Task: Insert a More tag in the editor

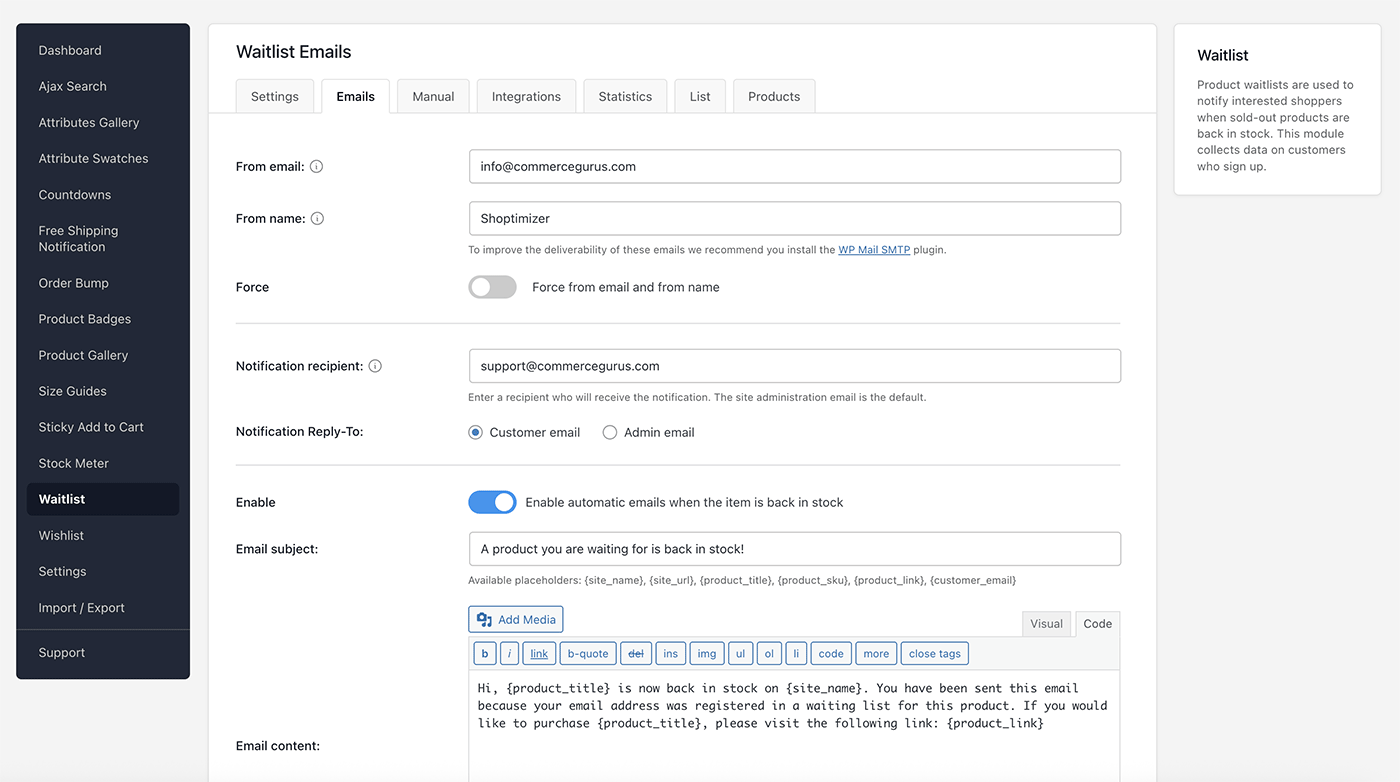Action: pyautogui.click(x=875, y=653)
